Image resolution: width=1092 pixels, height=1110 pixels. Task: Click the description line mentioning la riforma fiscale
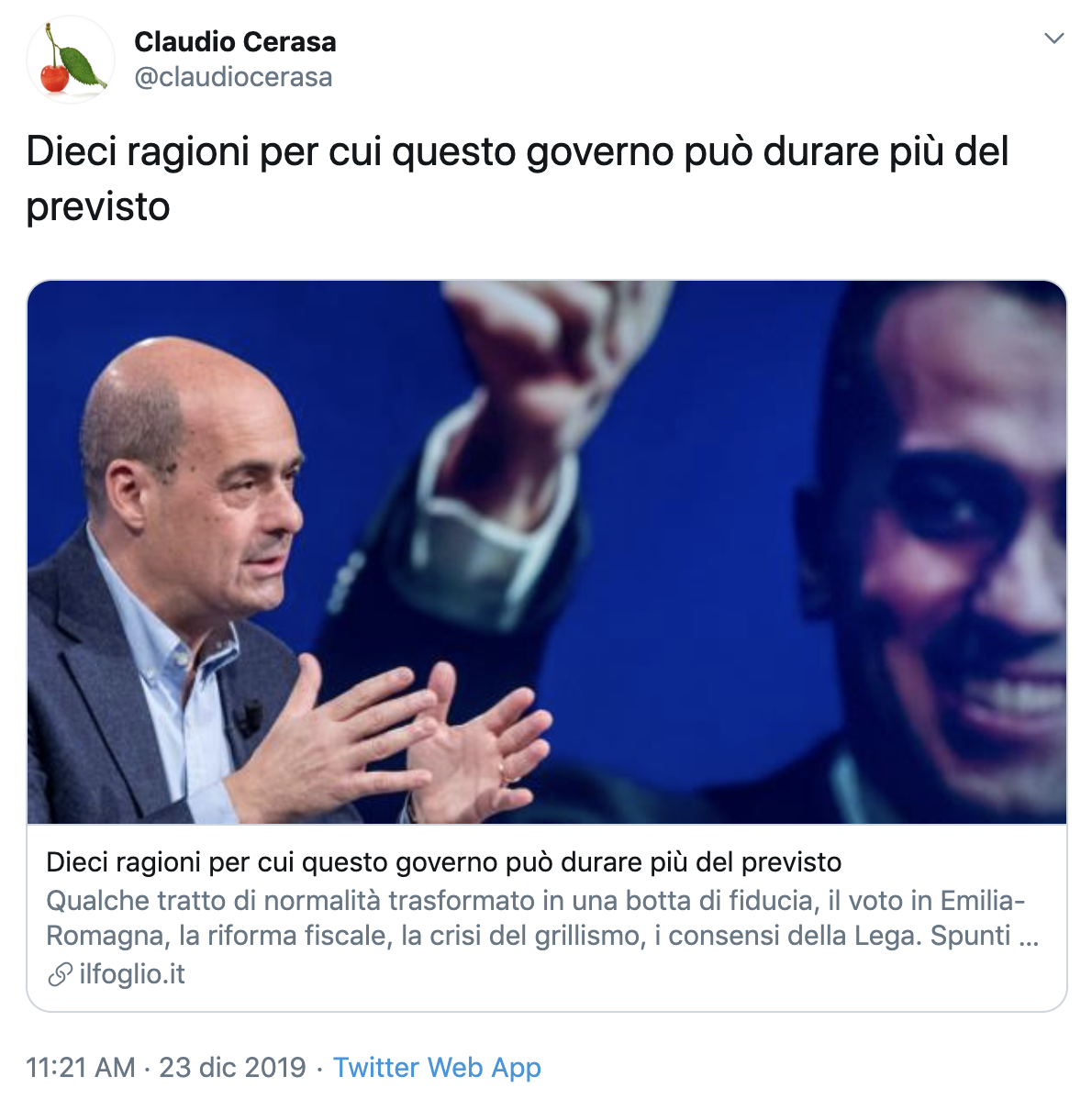coord(542,937)
